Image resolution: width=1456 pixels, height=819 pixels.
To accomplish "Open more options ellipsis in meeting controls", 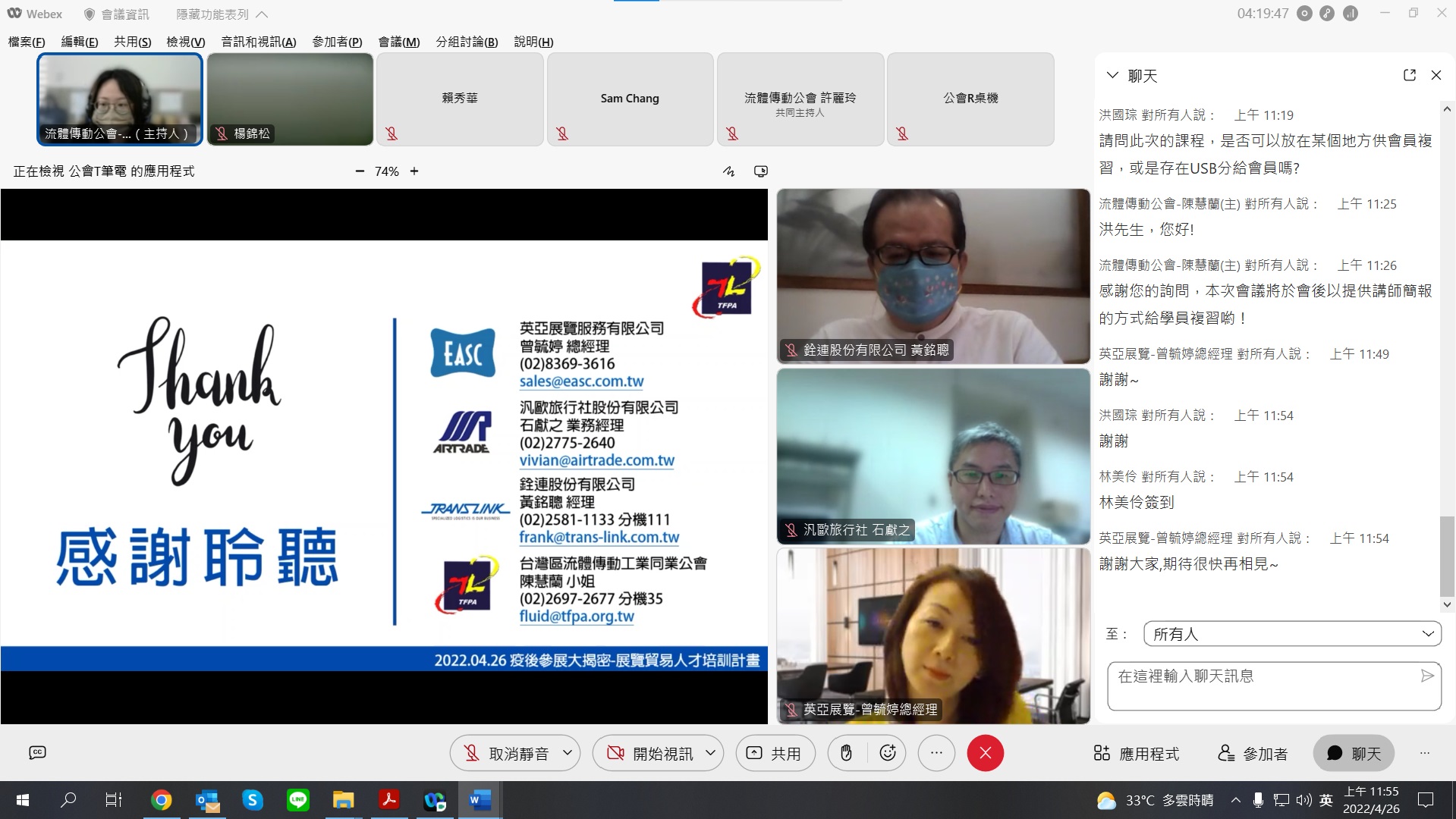I will point(936,753).
